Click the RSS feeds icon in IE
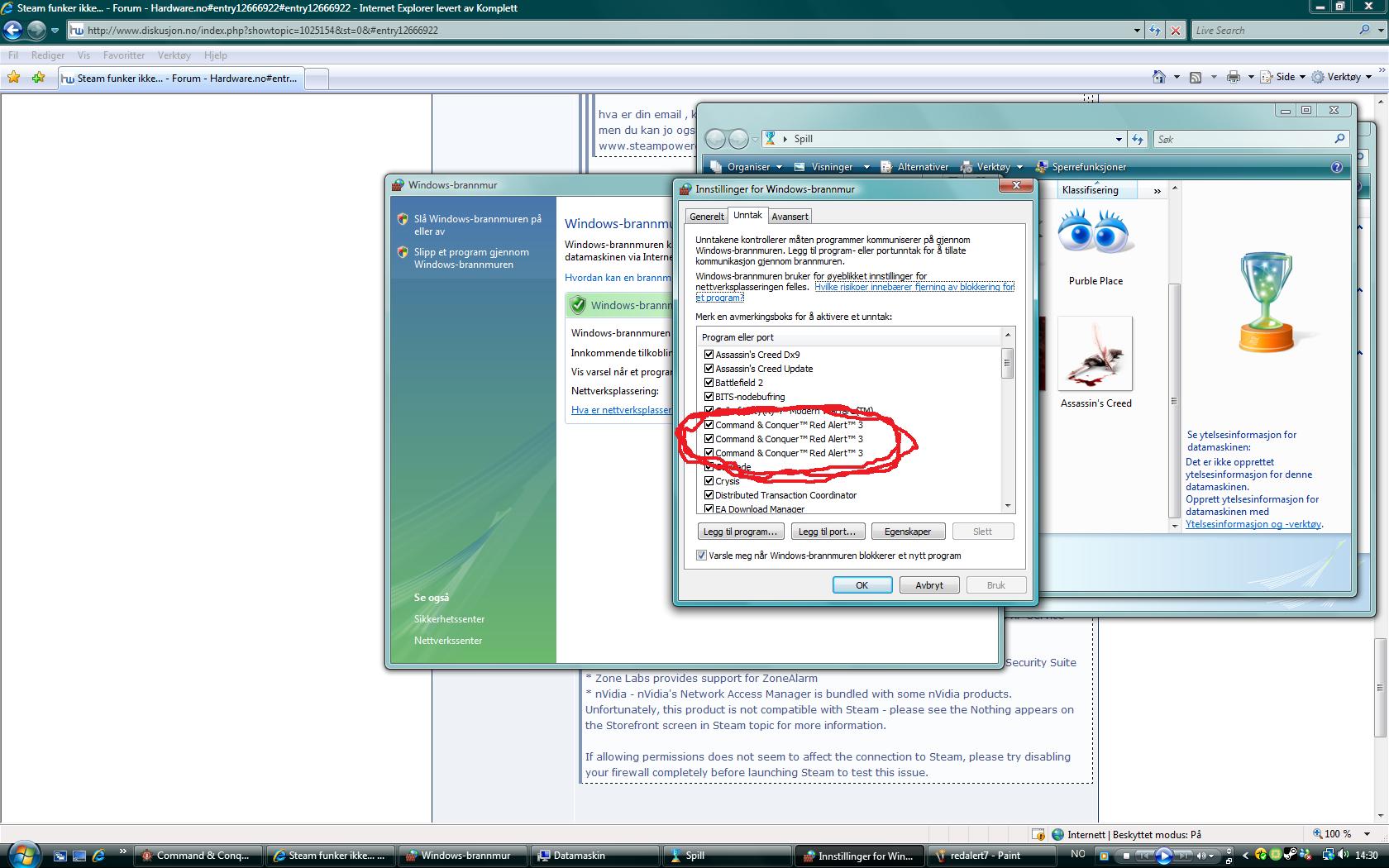The height and width of the screenshot is (868, 1389). point(1196,77)
